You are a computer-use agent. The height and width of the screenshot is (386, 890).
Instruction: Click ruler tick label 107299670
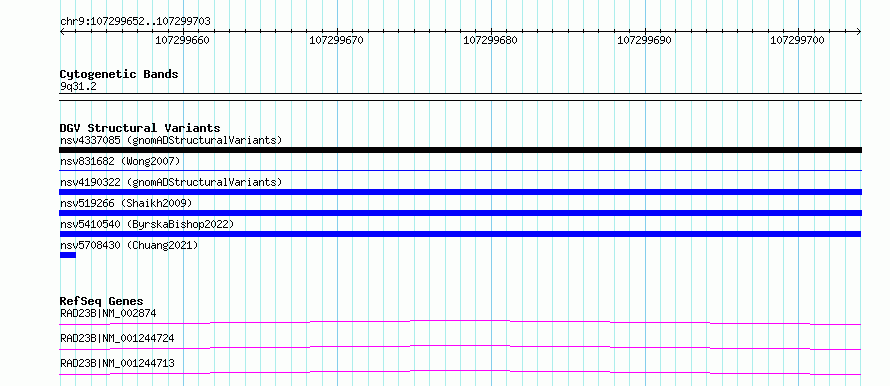coord(336,40)
